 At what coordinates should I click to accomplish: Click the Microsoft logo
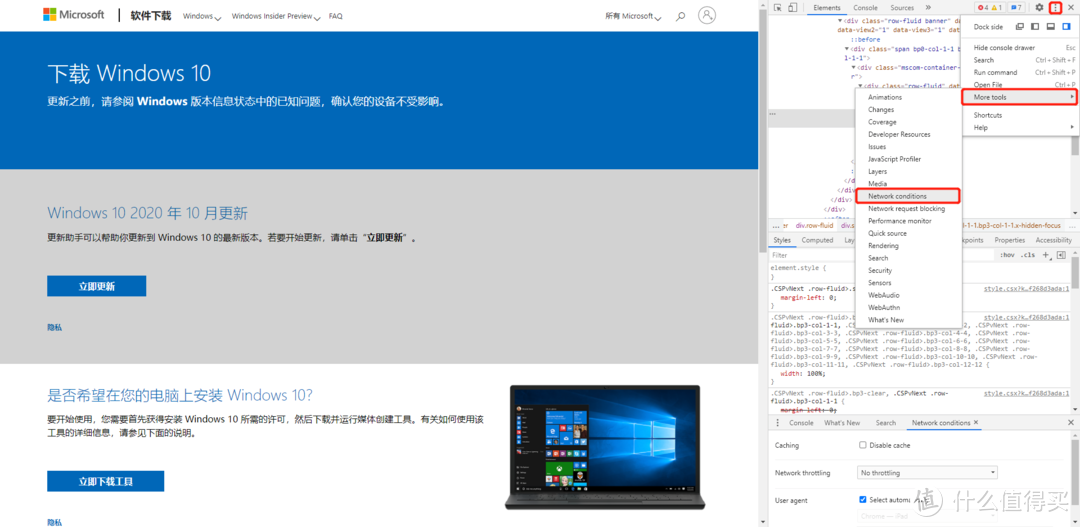74,14
